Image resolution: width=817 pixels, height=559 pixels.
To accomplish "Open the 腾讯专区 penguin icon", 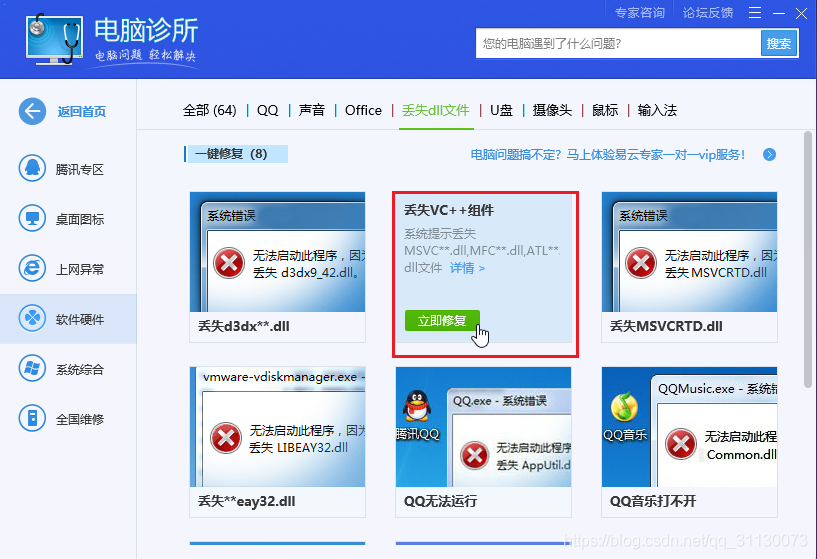I will 32,169.
